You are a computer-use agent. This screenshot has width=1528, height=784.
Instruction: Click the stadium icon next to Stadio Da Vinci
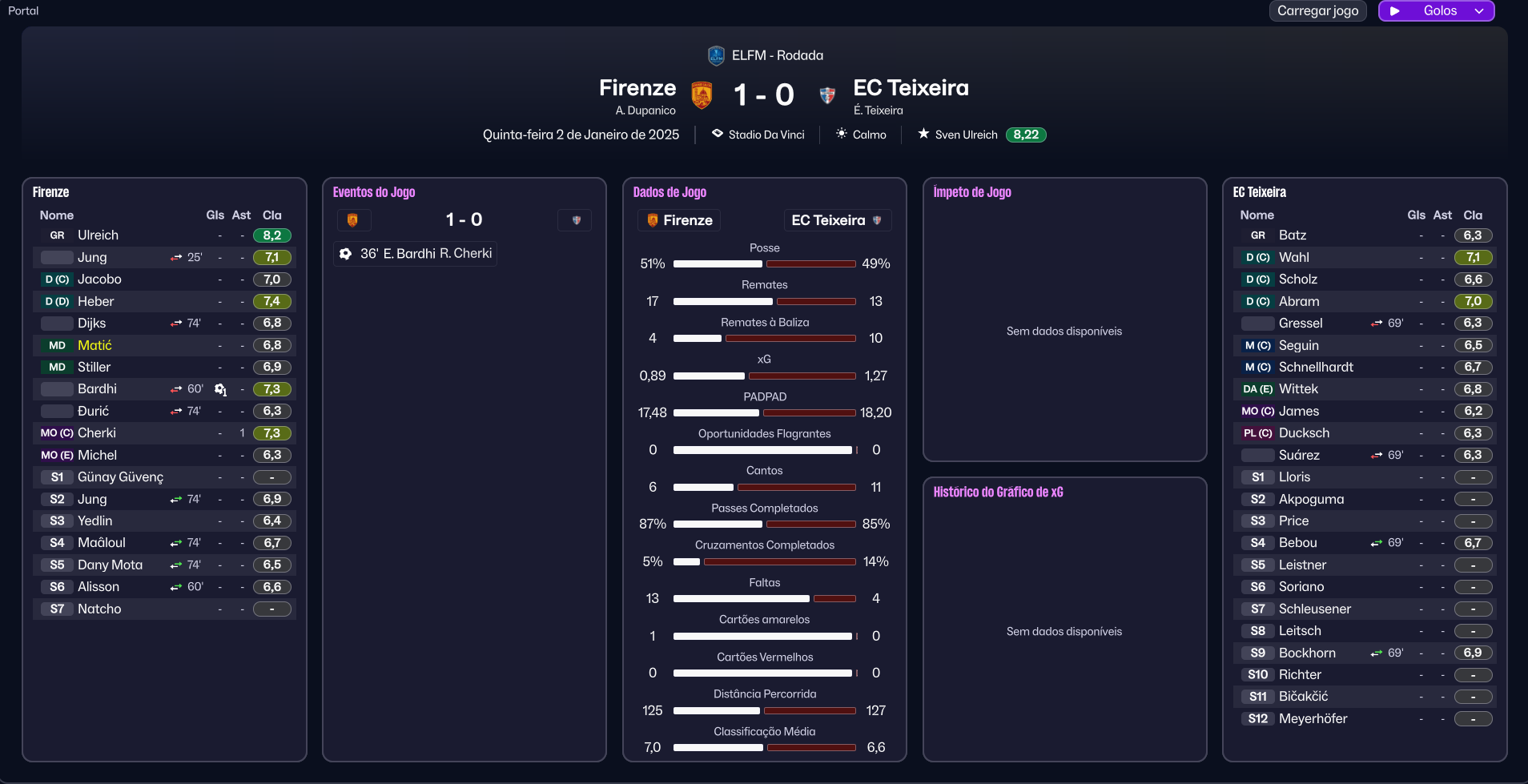click(x=718, y=134)
